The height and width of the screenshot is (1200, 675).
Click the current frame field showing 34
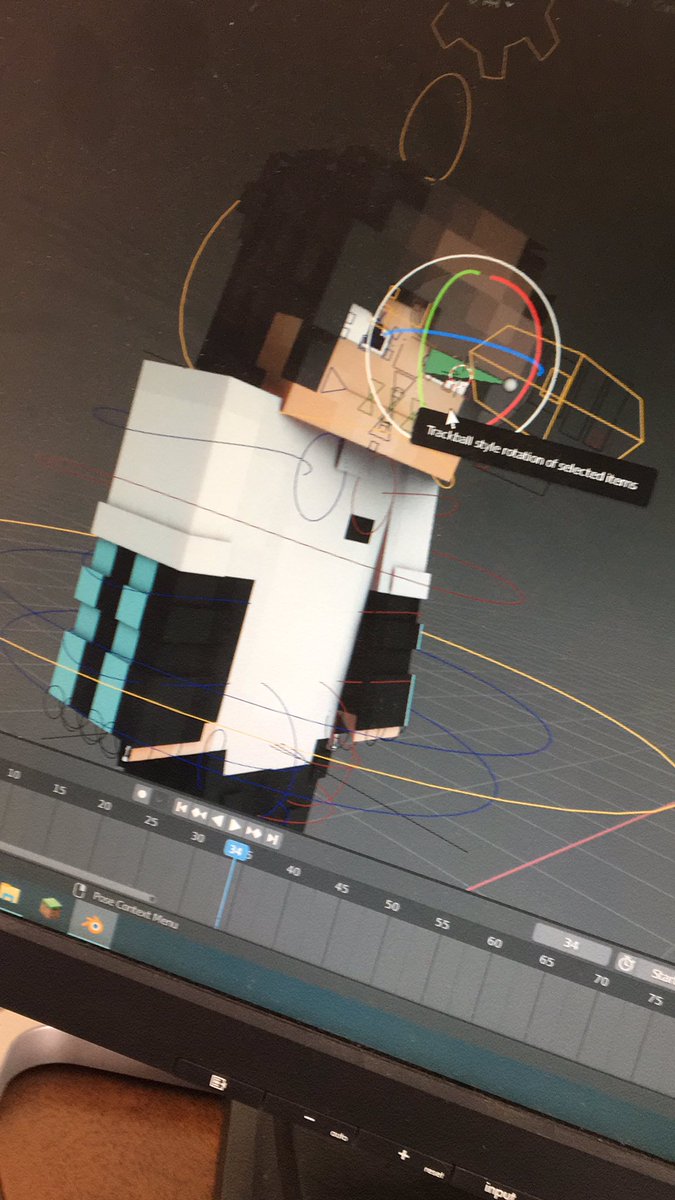click(572, 943)
